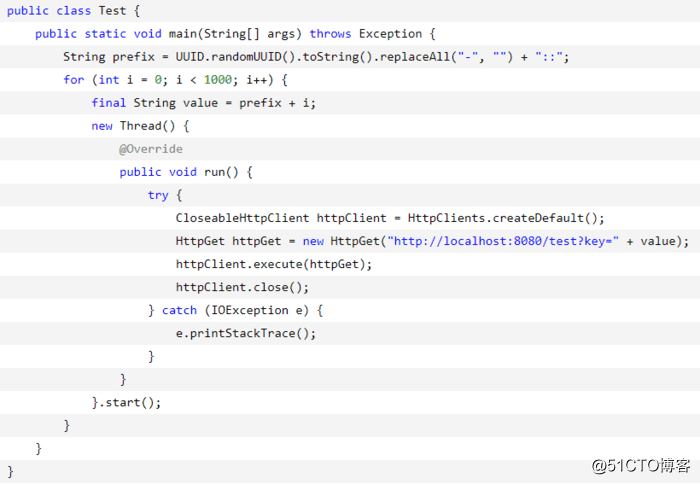Screen dimensions: 700x484
Task: Click 'httpClient.execute(httpGet);' line
Action: pyautogui.click(x=274, y=264)
